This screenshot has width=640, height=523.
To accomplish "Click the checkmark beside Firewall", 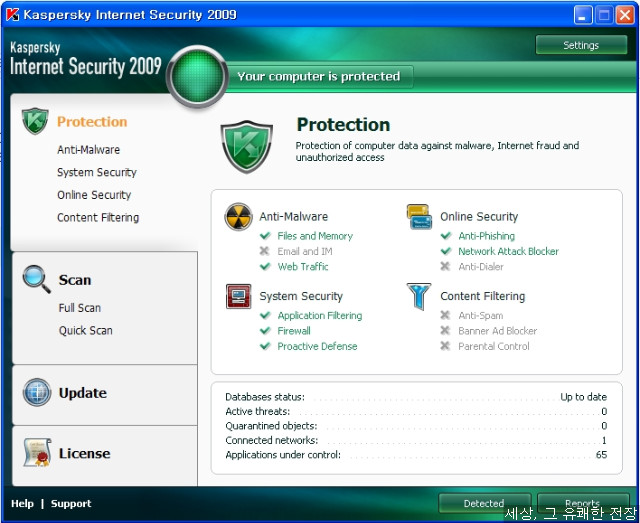I will coord(265,330).
